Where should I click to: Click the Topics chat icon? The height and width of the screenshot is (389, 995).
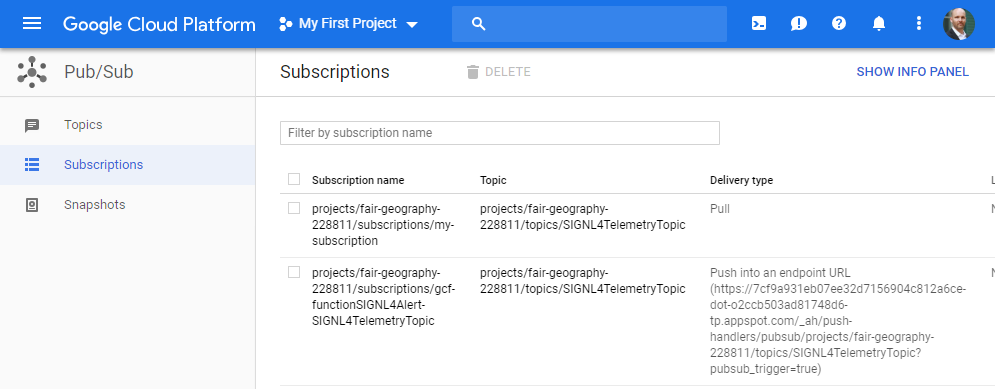[32, 126]
